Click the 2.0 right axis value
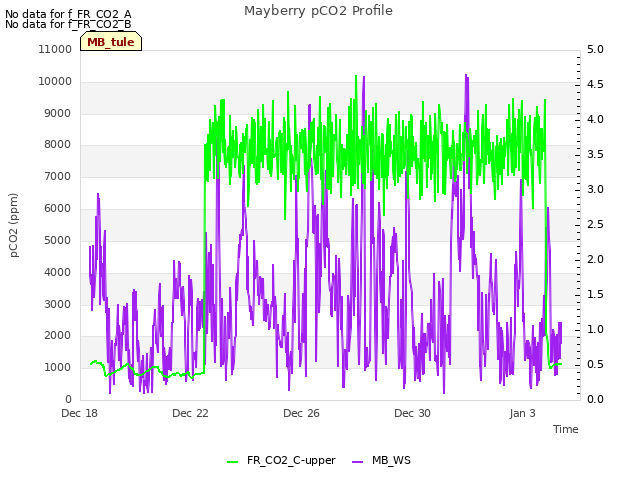 (596, 259)
